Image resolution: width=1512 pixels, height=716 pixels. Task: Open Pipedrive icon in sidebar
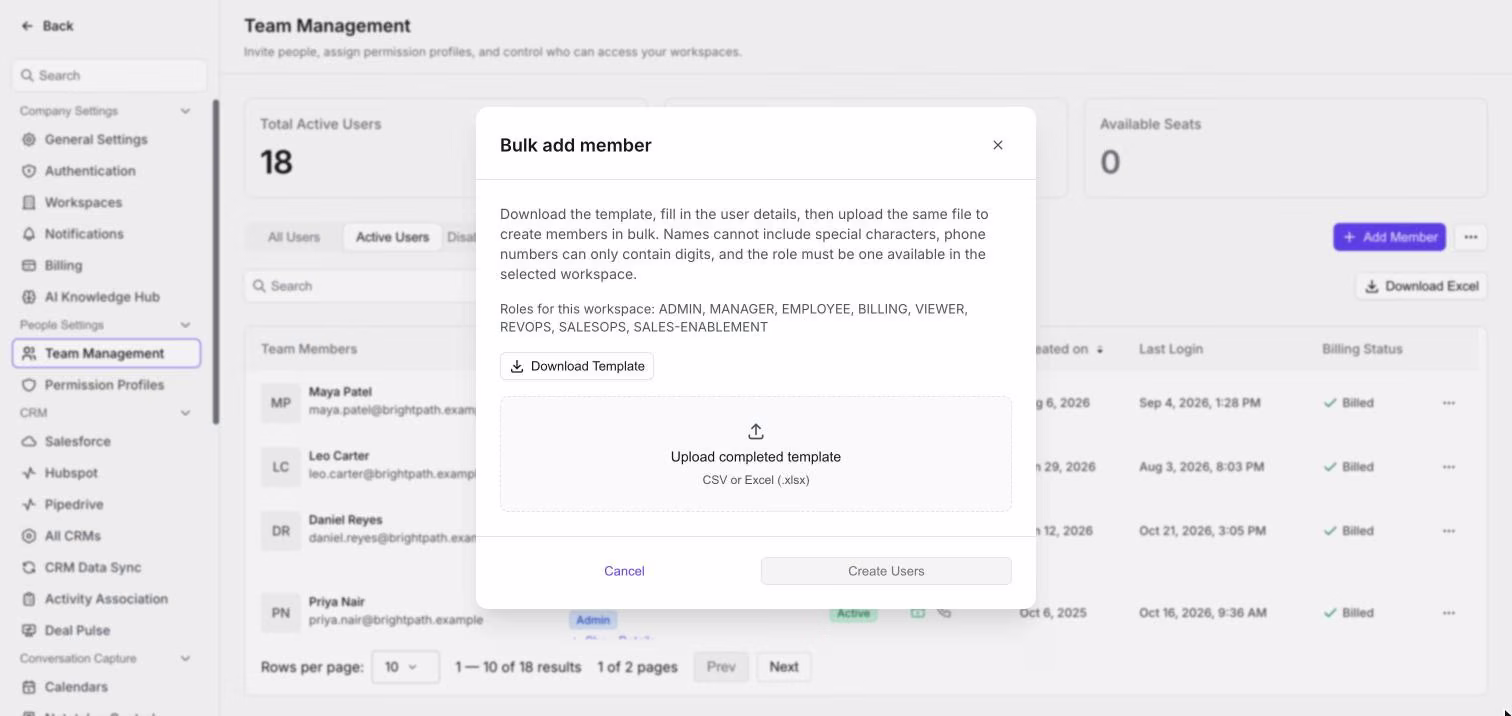click(29, 505)
